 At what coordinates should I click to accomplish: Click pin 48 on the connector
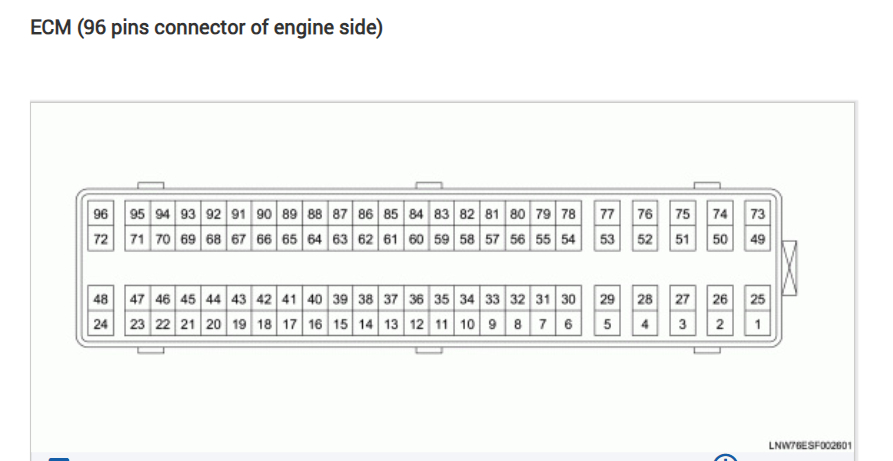(101, 299)
